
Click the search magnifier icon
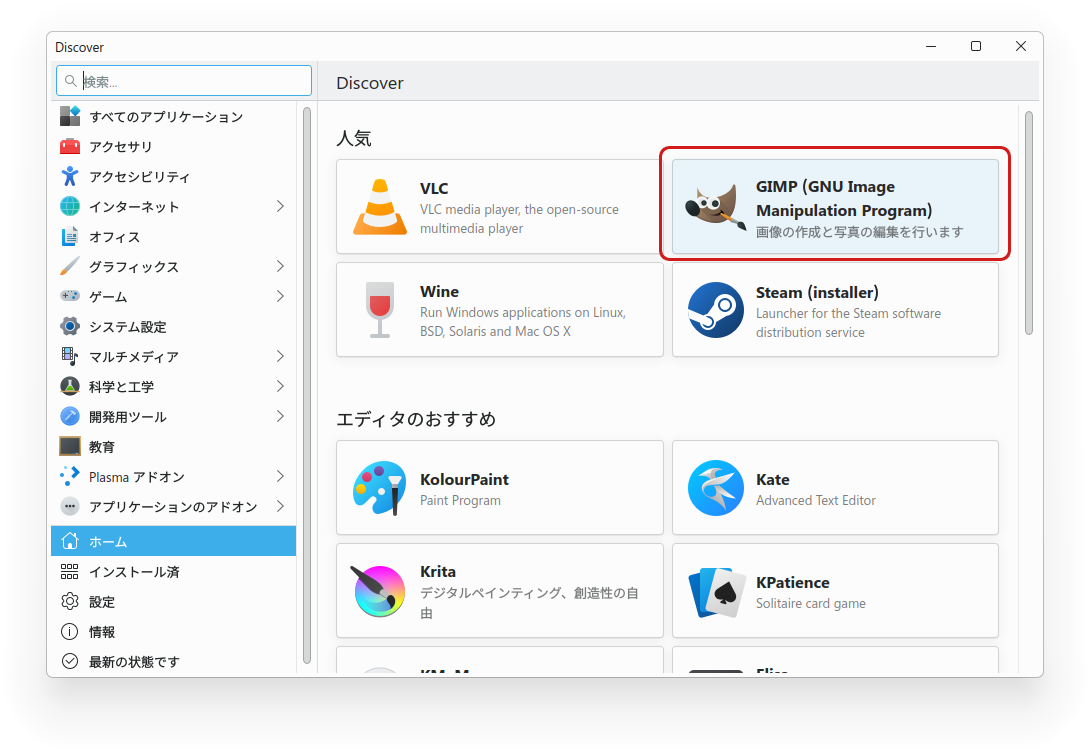[x=70, y=81]
